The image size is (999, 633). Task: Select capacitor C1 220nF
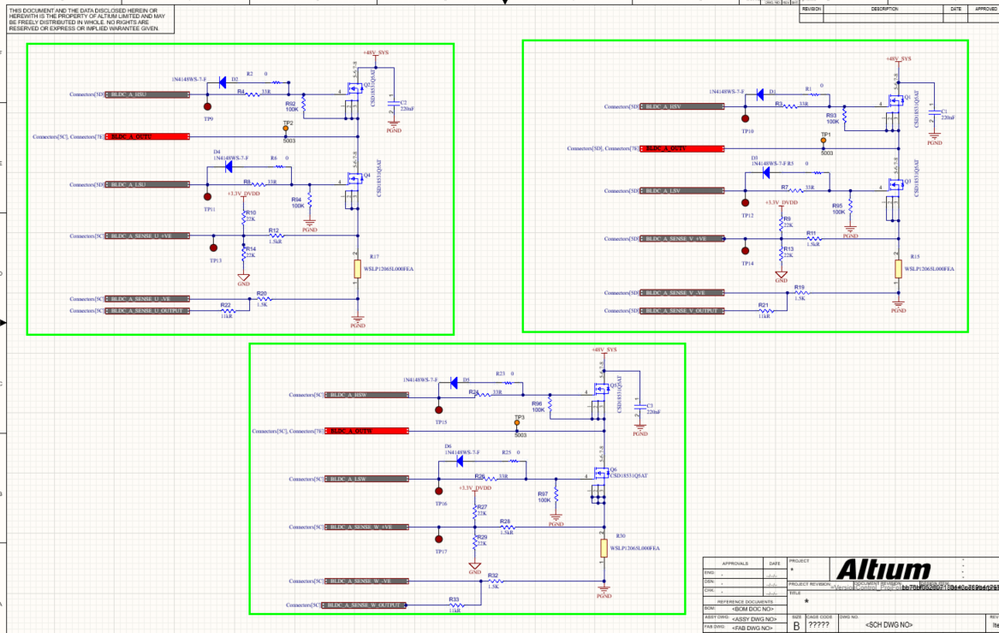[934, 113]
